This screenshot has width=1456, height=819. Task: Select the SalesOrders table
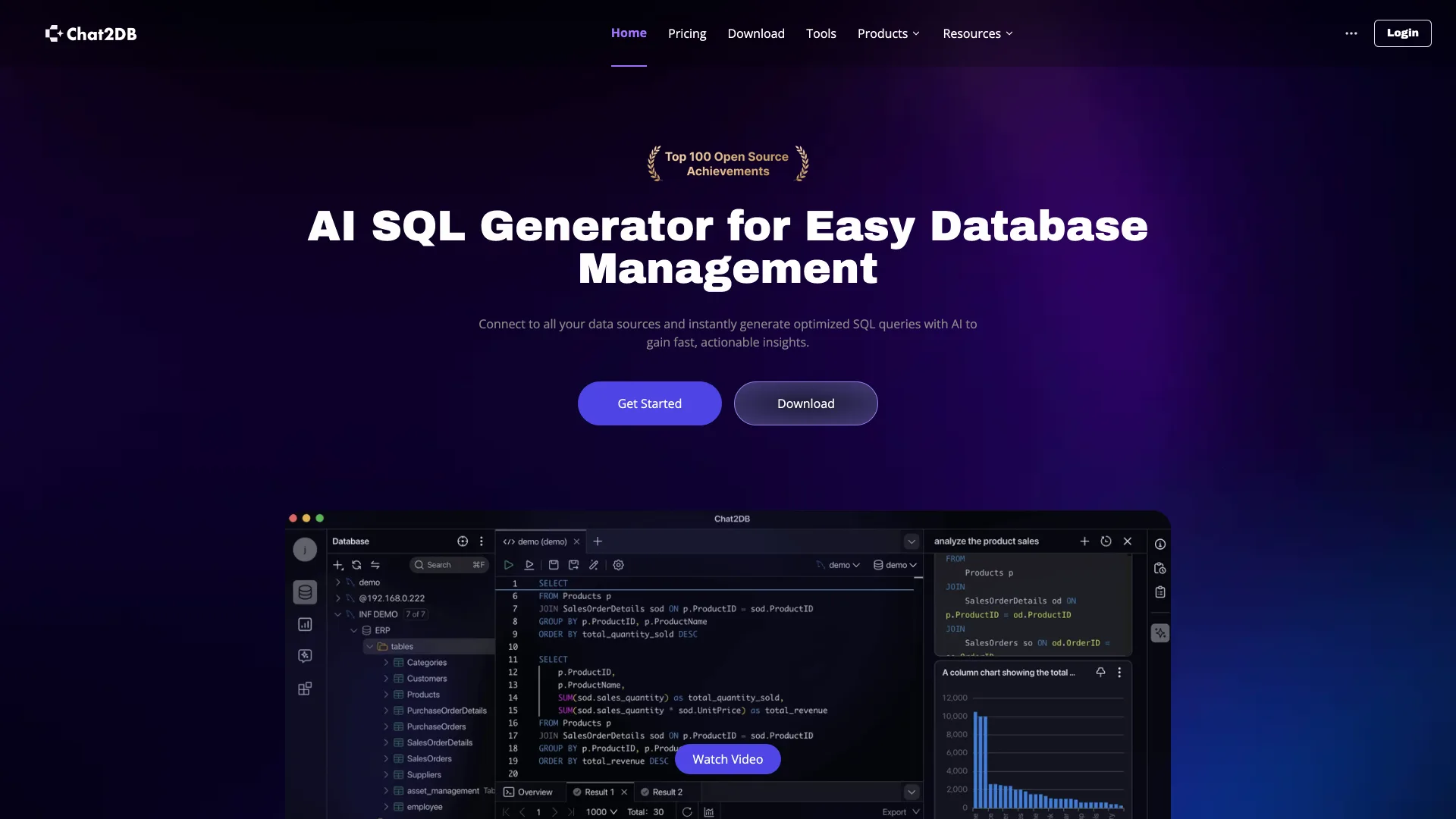tap(429, 759)
